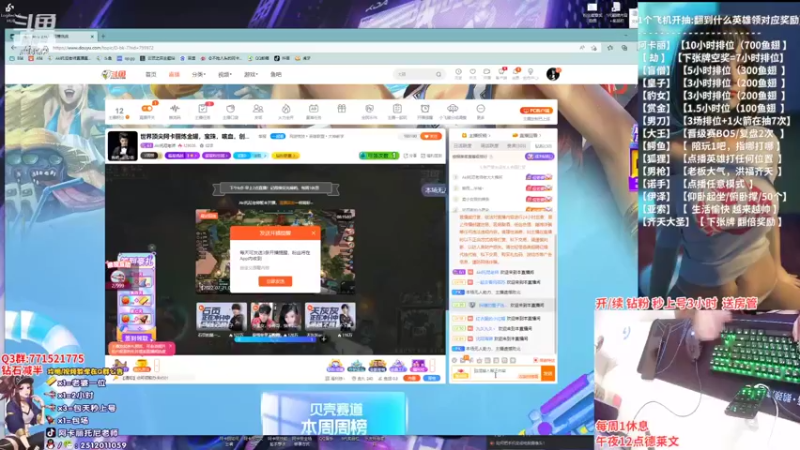Open the 鱼吧 forum tab

point(276,74)
